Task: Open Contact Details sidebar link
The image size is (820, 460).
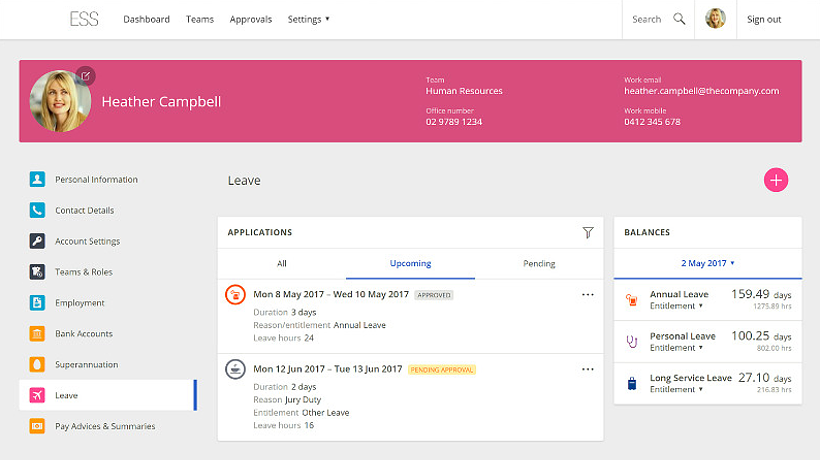Action: tap(85, 210)
